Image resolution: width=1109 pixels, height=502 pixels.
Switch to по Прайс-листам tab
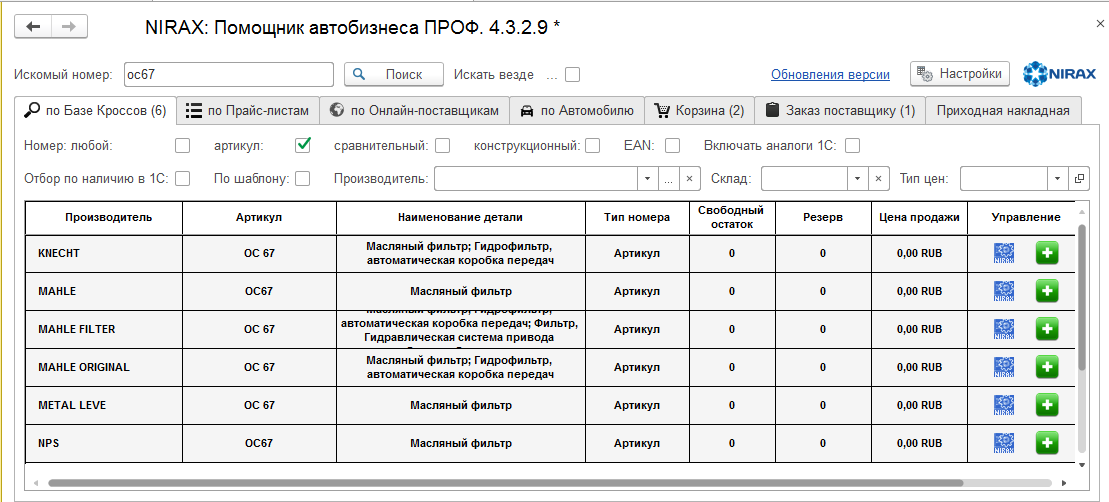point(248,111)
